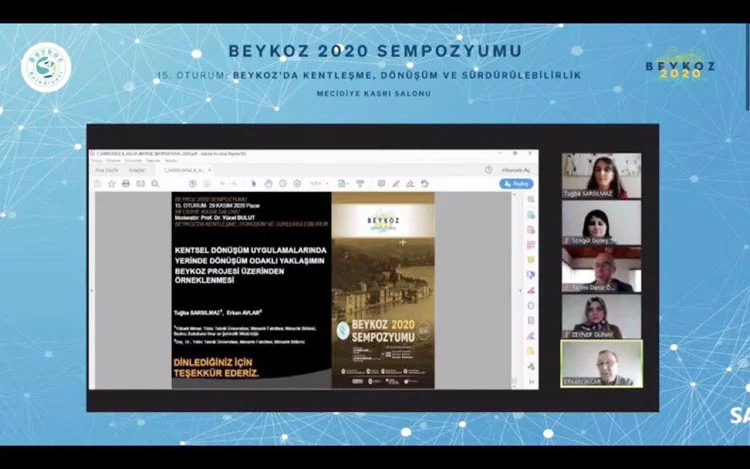Click the Print icon in Acrobat toolbar
The height and width of the screenshot is (469, 750).
(x=126, y=183)
